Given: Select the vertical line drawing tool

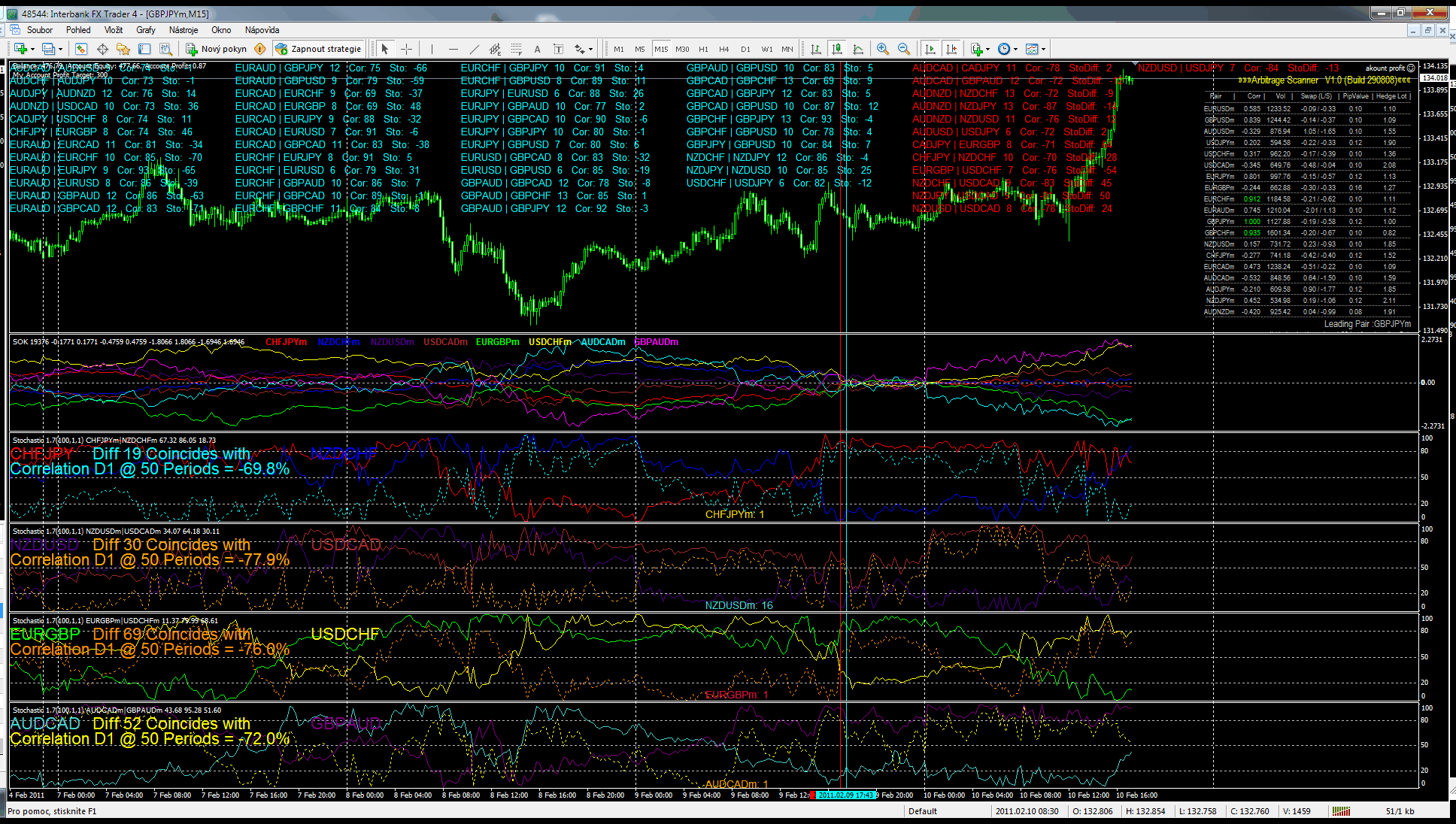Looking at the screenshot, I should tap(432, 49).
